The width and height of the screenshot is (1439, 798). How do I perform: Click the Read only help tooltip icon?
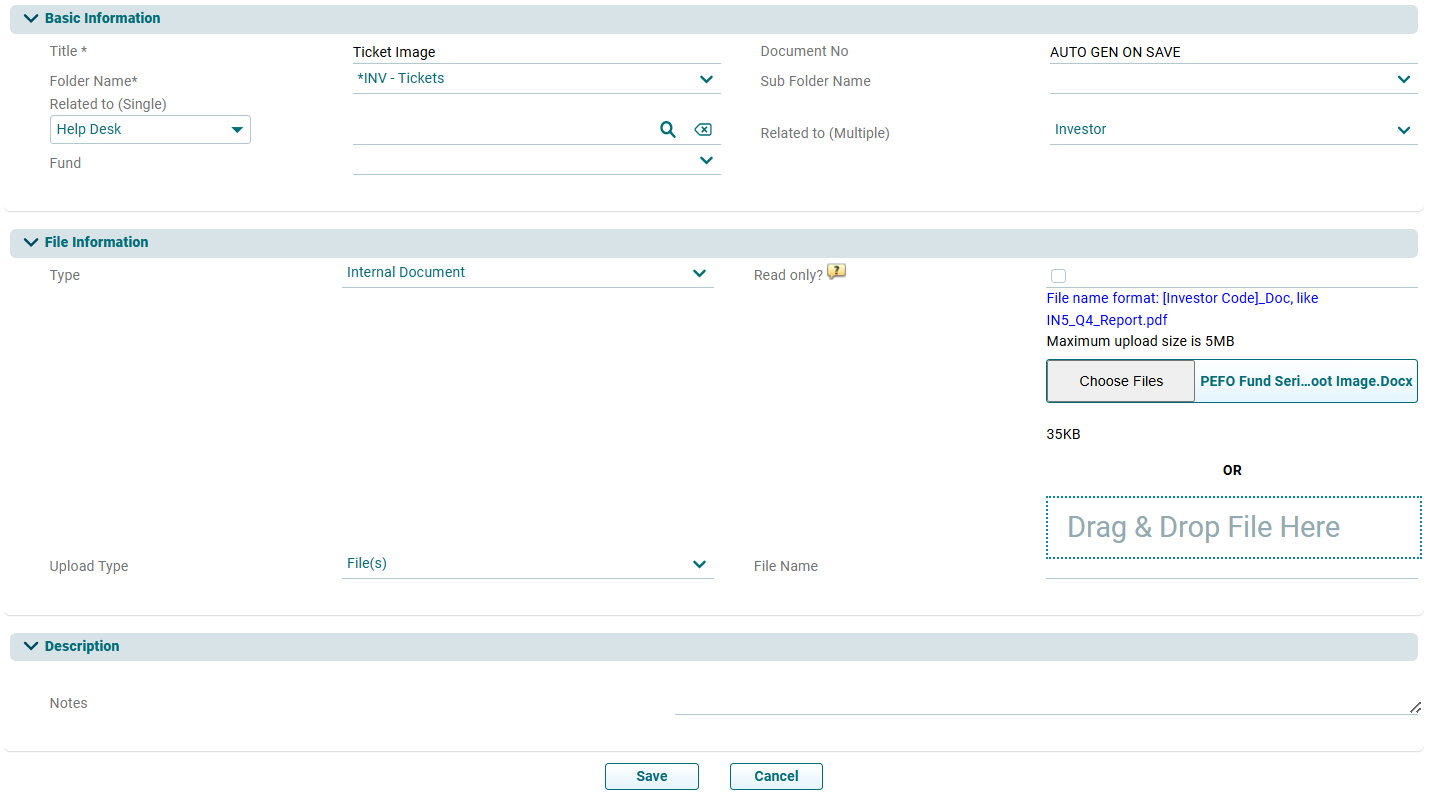point(837,272)
